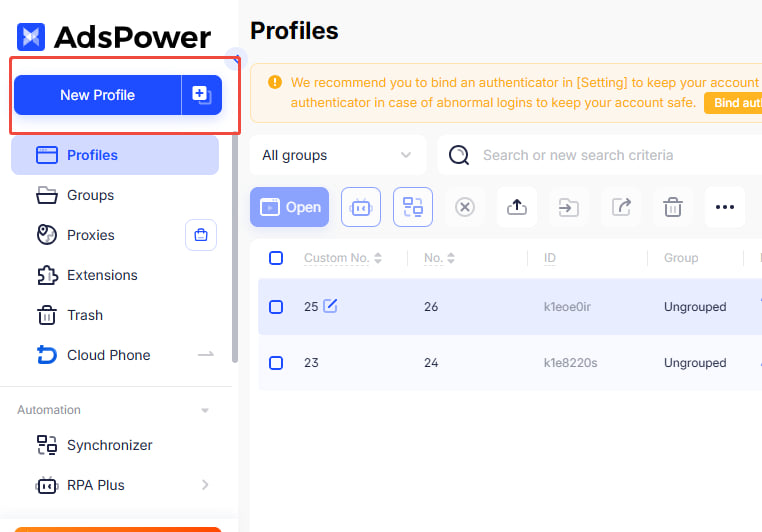Open the Profiles sidebar item
Screen dimensions: 762x532
pyautogui.click(x=115, y=155)
